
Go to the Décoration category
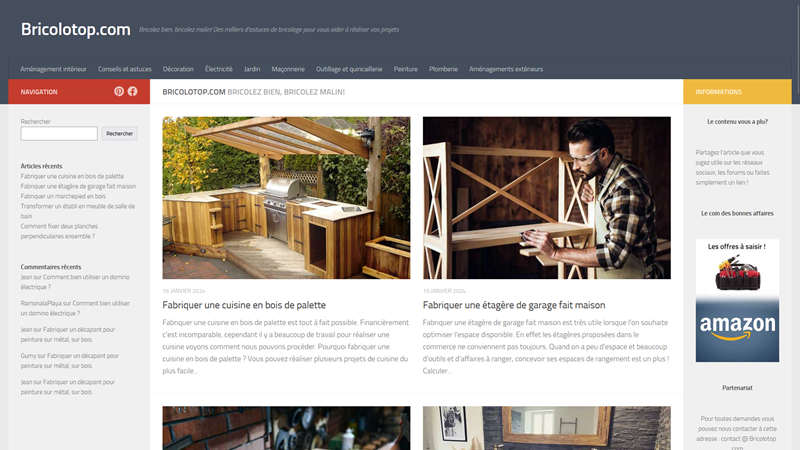(x=178, y=69)
